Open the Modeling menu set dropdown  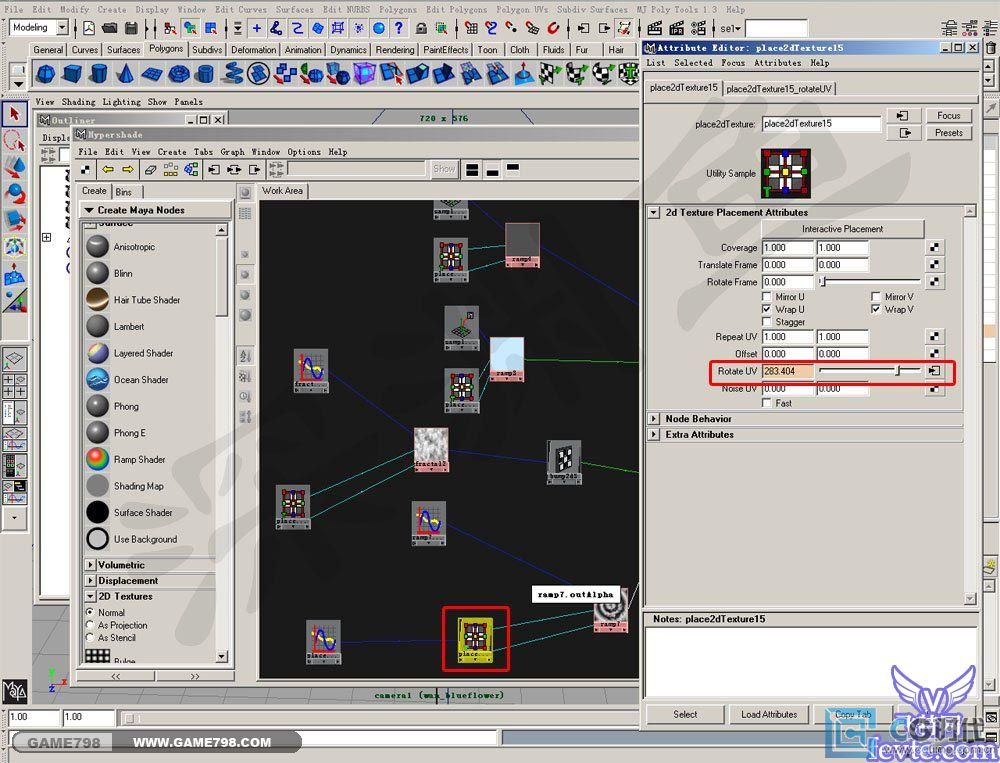point(62,27)
